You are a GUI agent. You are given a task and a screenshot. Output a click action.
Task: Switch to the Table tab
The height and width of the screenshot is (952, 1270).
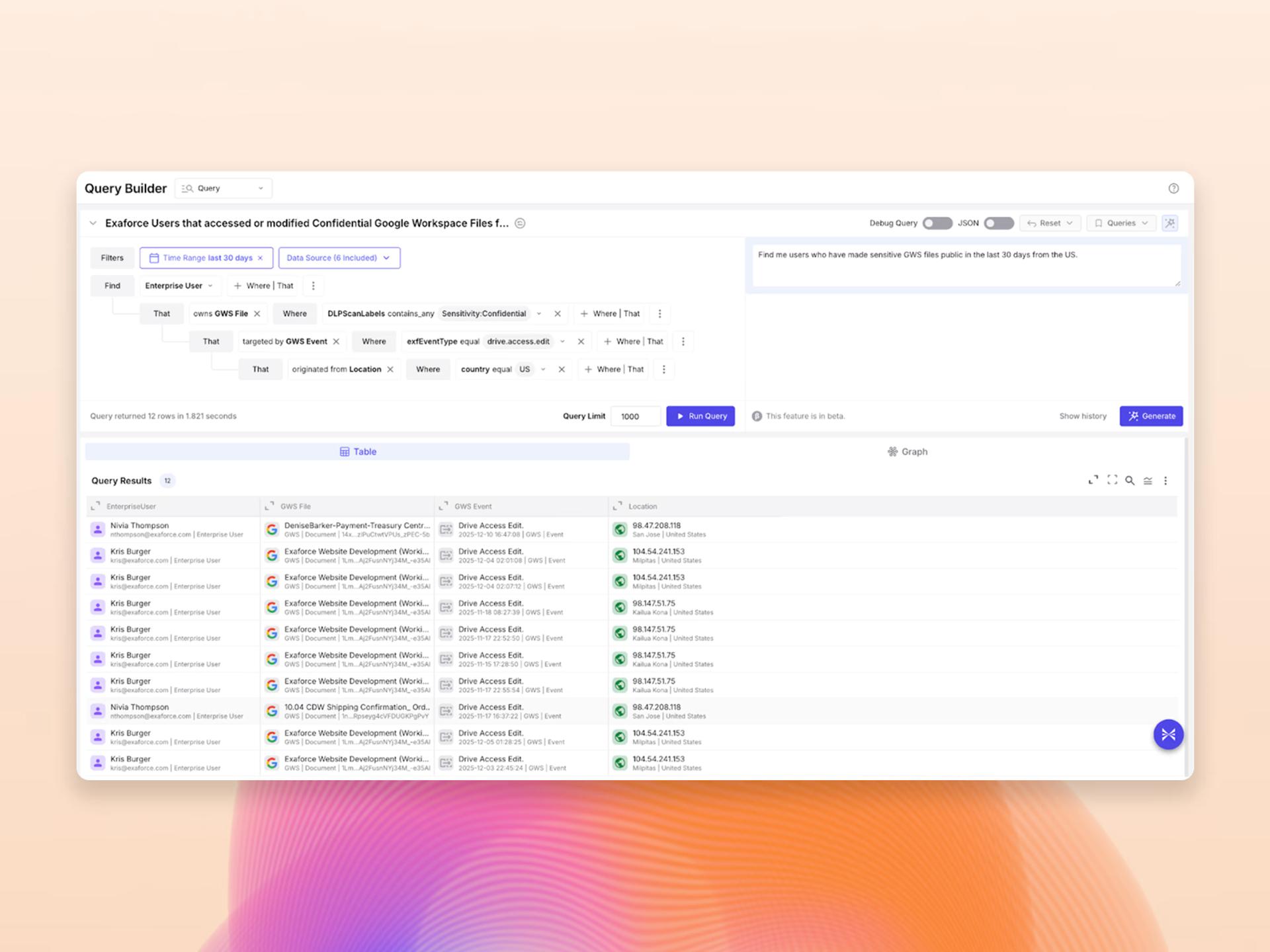point(357,452)
